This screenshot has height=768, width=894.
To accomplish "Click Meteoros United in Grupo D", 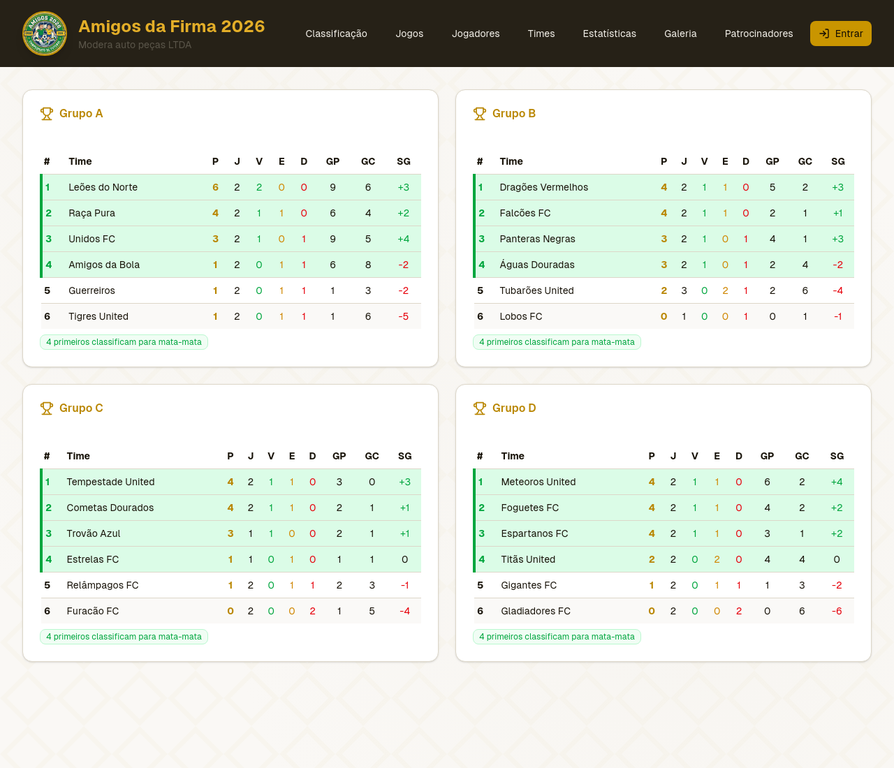I will pos(538,482).
